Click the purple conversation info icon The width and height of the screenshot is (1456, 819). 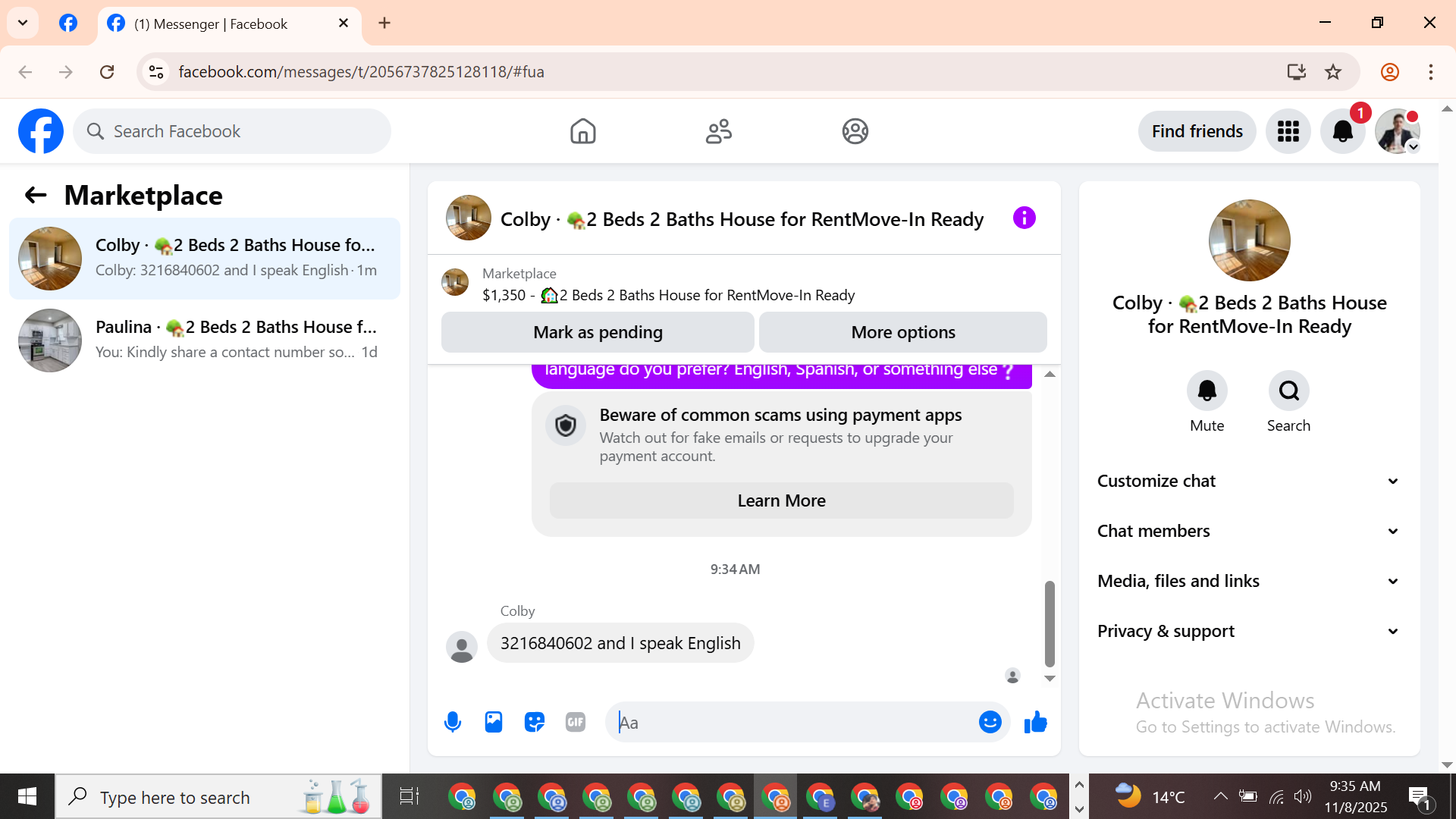pos(1024,218)
